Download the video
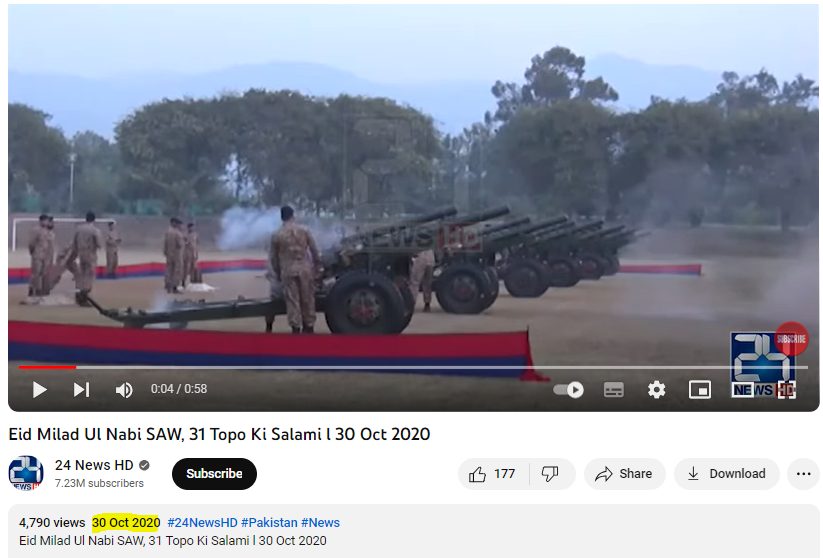This screenshot has height=558, width=823. (726, 474)
